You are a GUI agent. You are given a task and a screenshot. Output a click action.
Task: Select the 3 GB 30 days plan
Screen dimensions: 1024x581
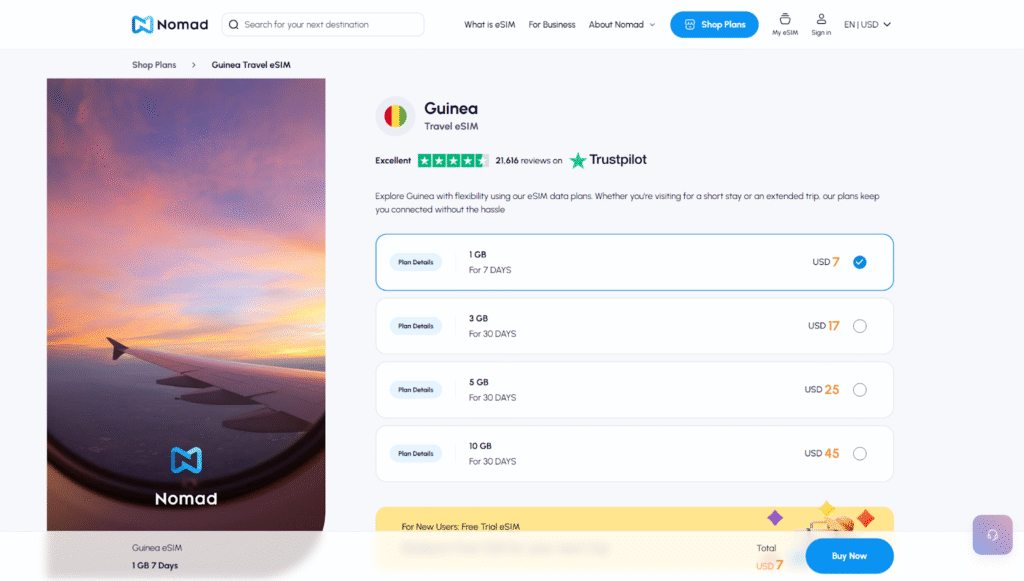tap(859, 326)
